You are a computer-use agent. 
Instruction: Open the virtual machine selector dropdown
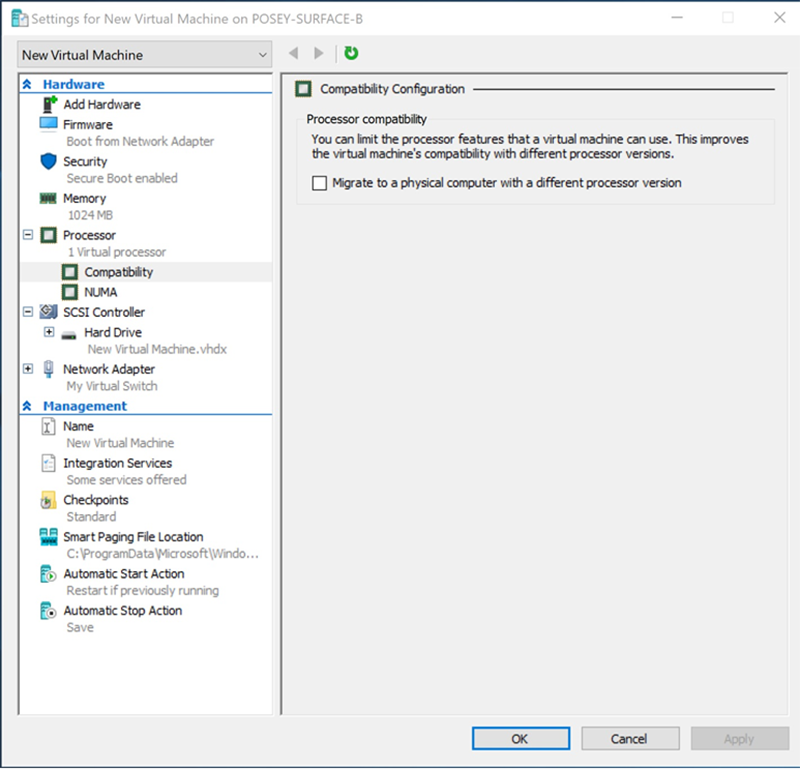coord(264,54)
